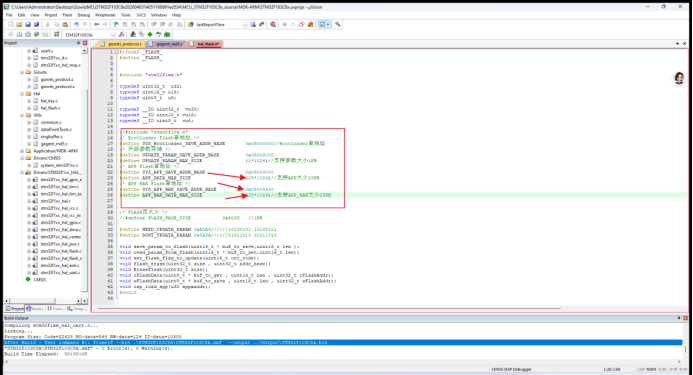This screenshot has height=375, width=693.
Task: Switch to the Functions panel tab
Action: [55, 309]
